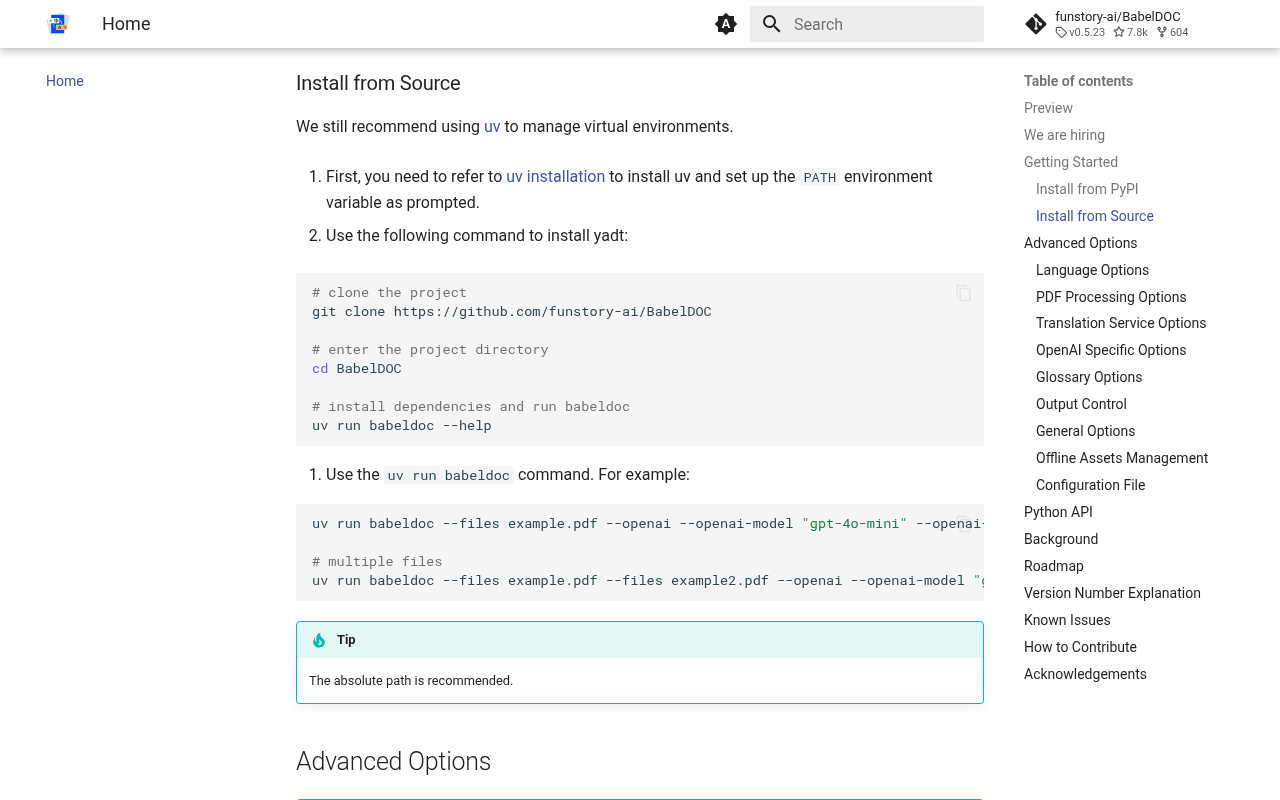Jump to Offline Assets Management
The width and height of the screenshot is (1280, 800).
(1122, 458)
